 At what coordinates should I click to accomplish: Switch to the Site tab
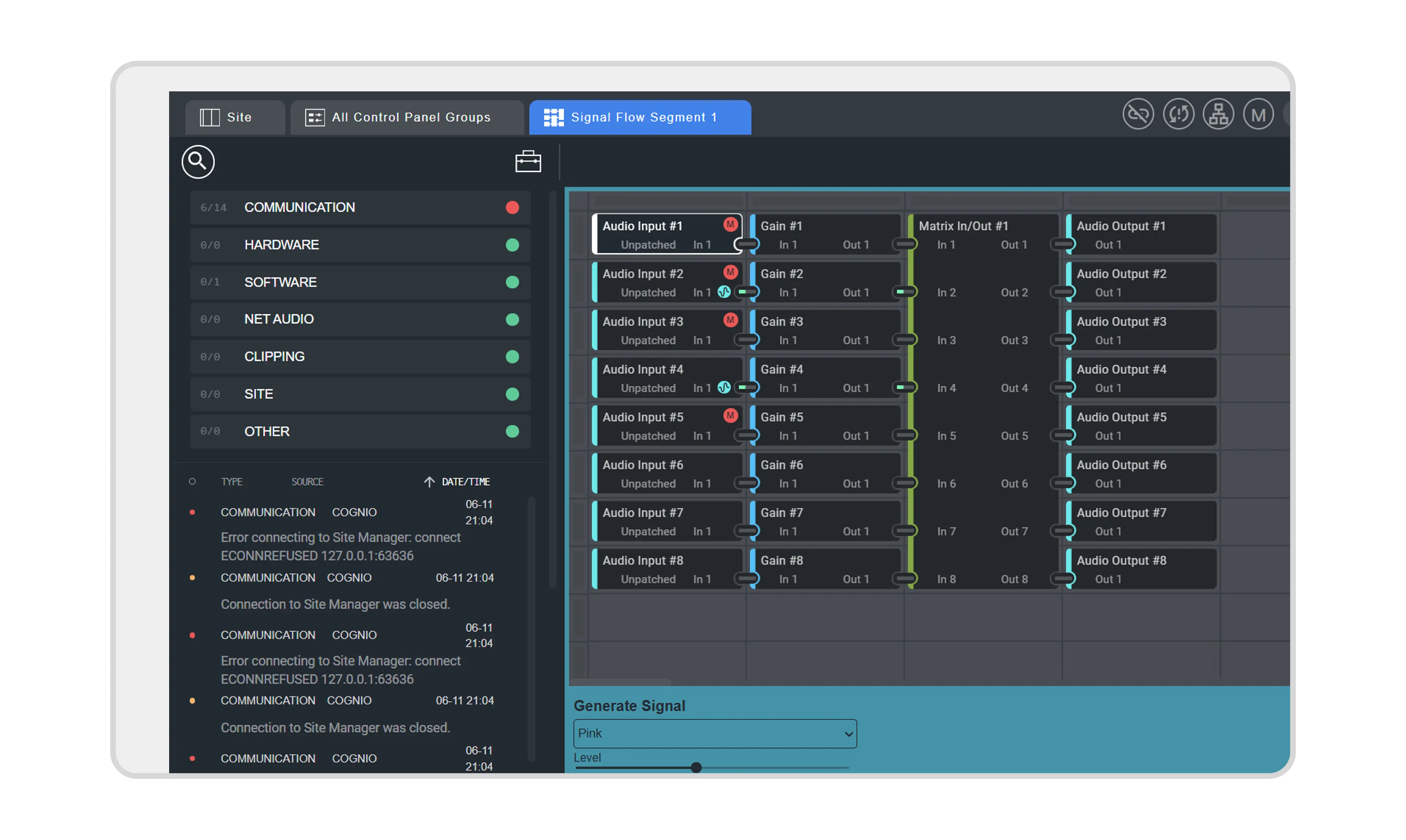tap(235, 118)
